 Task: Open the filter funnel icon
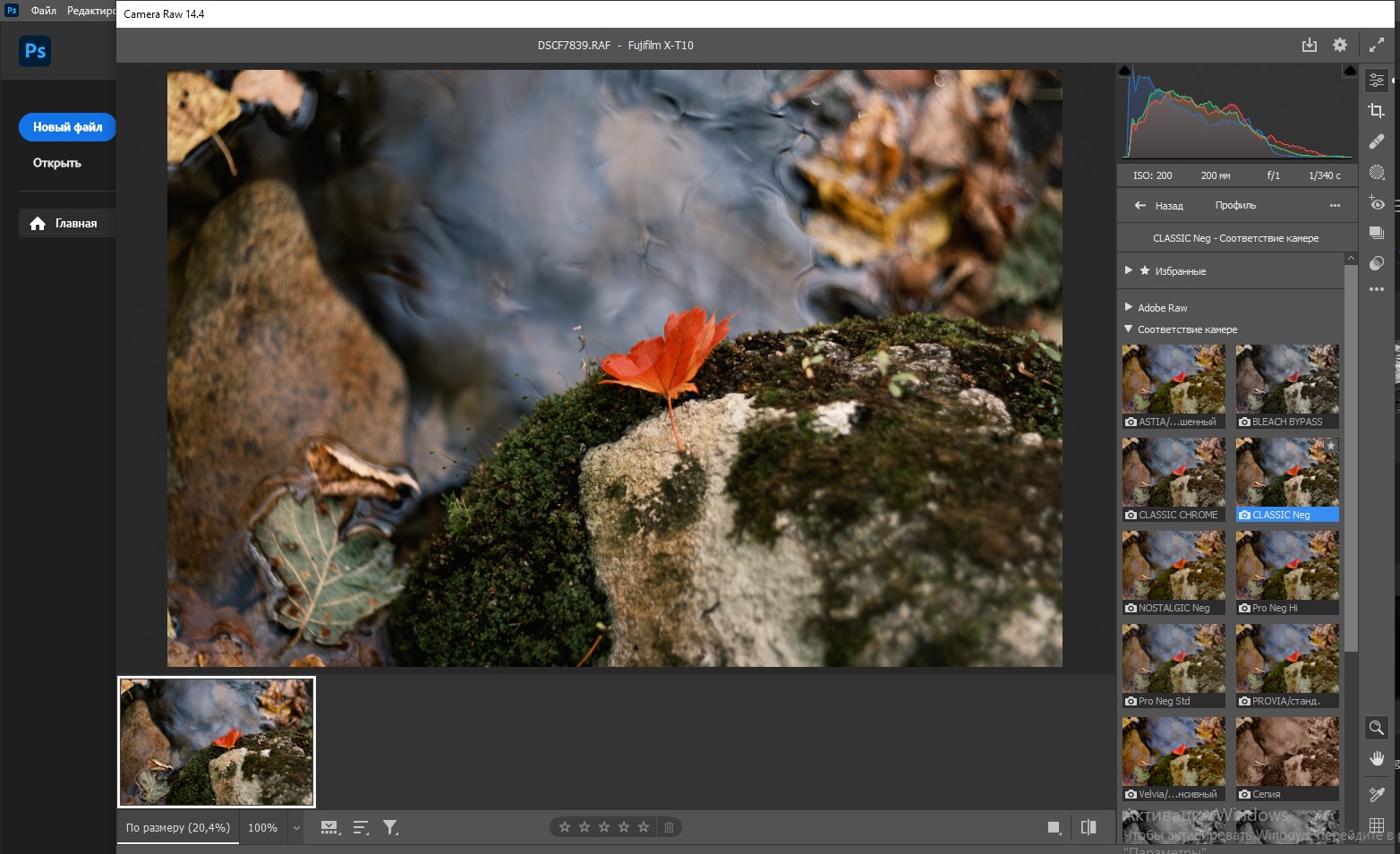(x=390, y=828)
